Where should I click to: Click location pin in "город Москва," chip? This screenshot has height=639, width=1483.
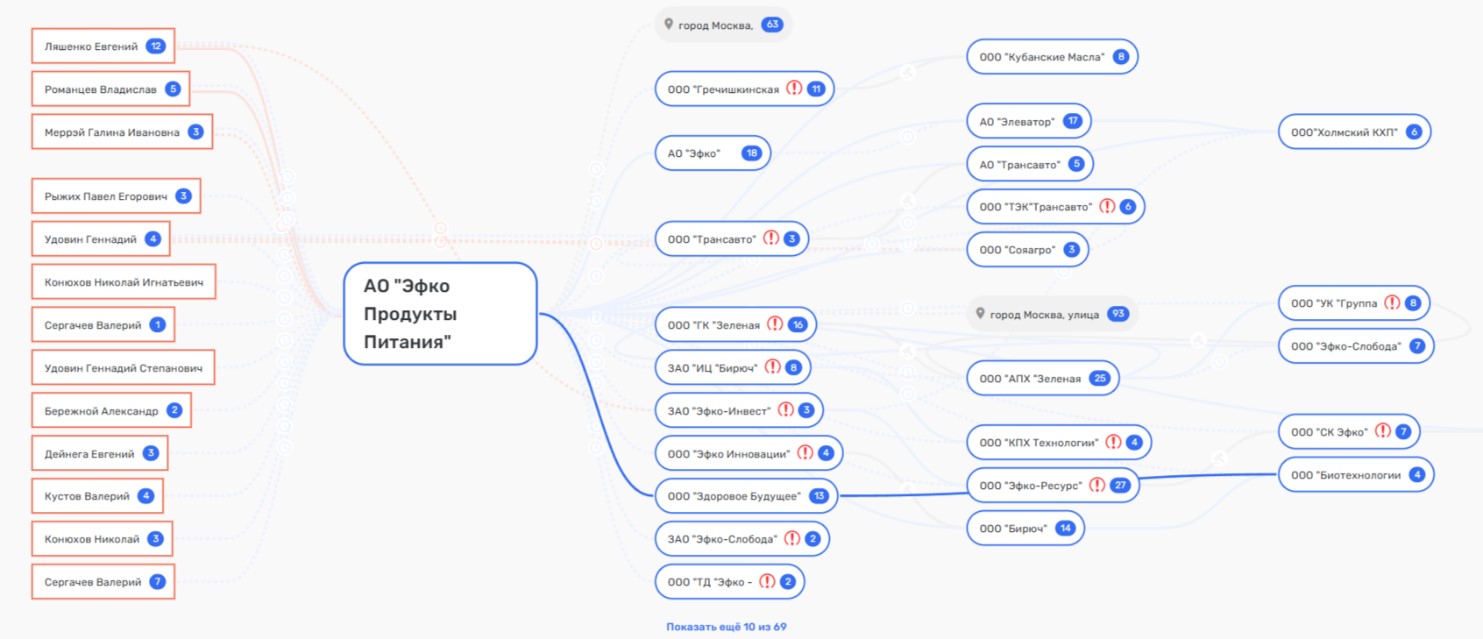669,24
